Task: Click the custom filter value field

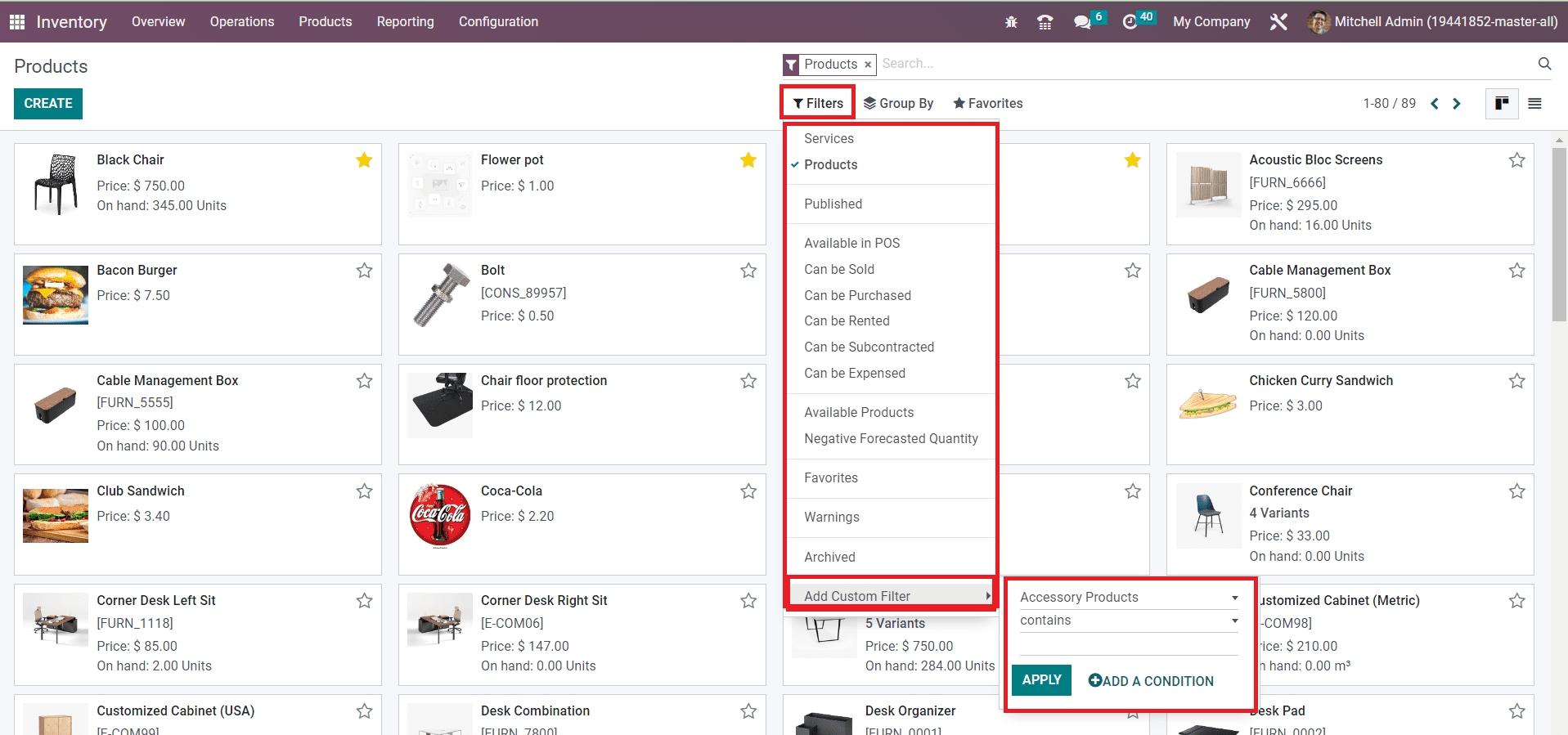Action: point(1128,644)
